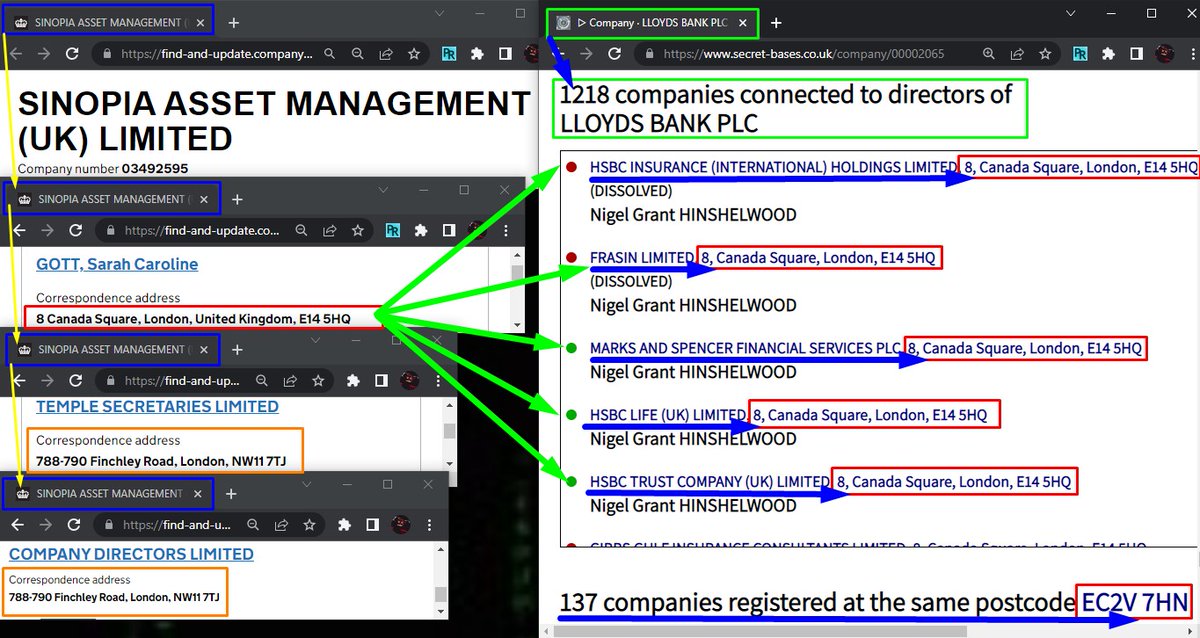Expand the tab search chevron in the Company Directors window
The image size is (1200, 638).
[x=309, y=484]
